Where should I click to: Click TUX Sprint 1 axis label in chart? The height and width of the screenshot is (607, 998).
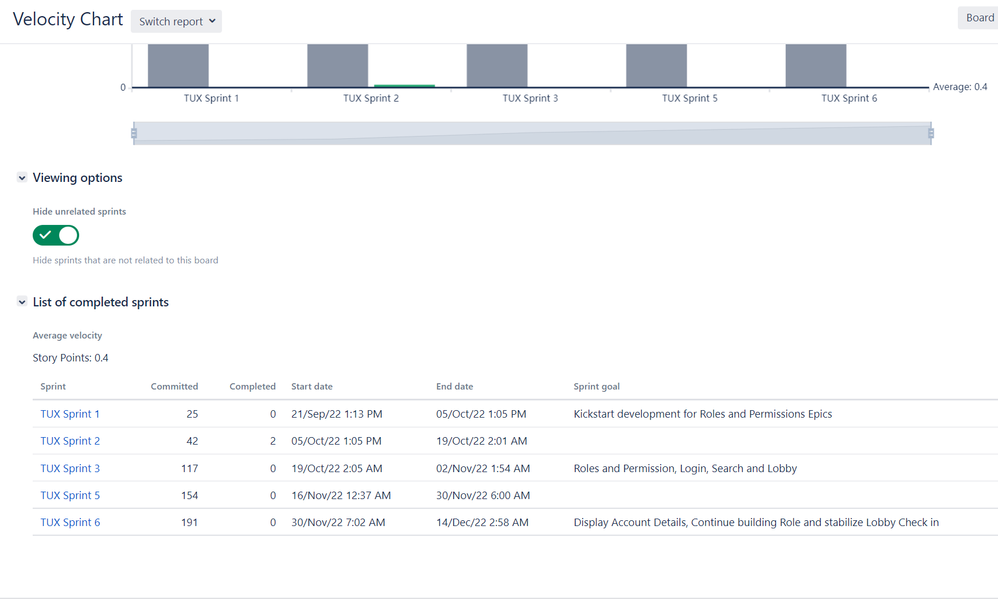[x=211, y=98]
